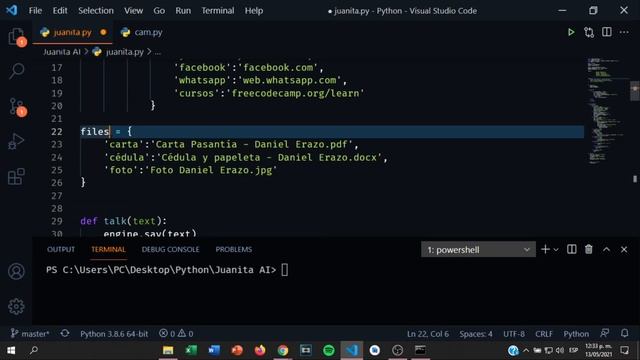Show hidden system tray icons
Screen dimensions: 640x360
pyautogui.click(x=526, y=350)
